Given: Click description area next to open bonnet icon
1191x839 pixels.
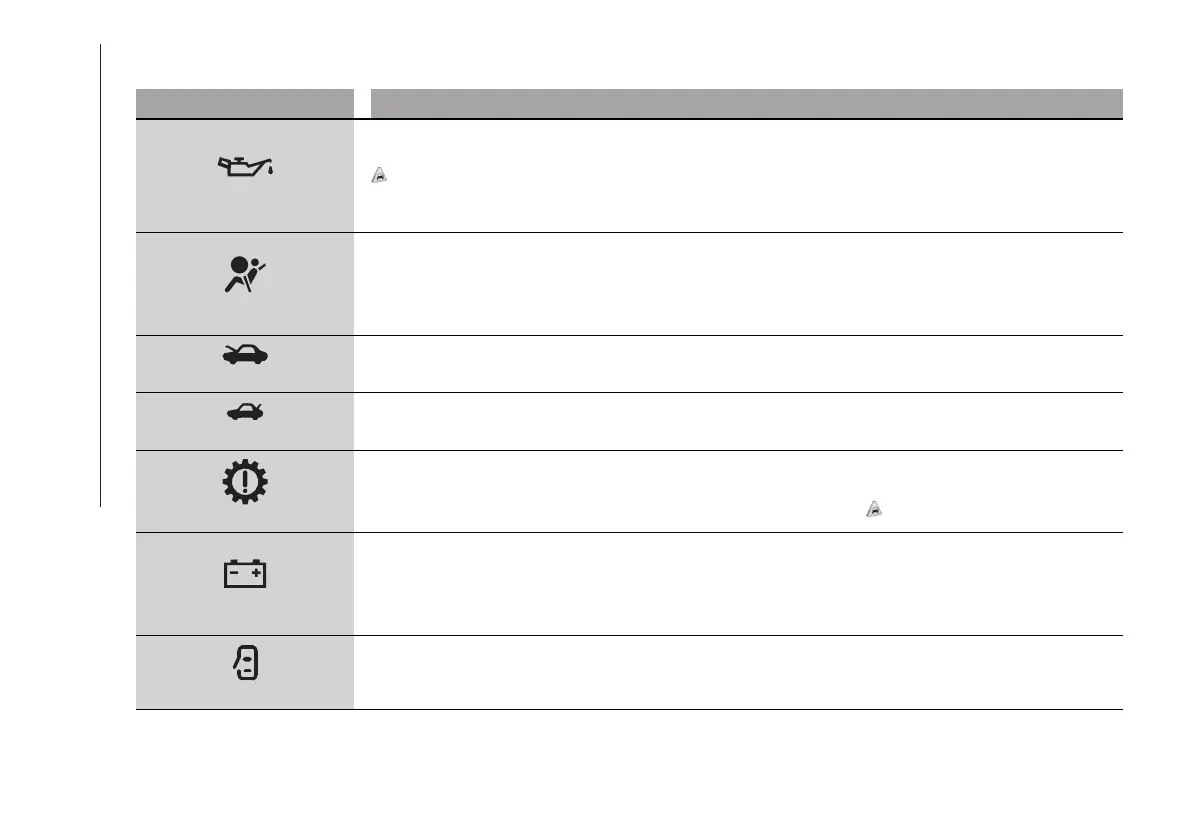Looking at the screenshot, I should pos(740,364).
